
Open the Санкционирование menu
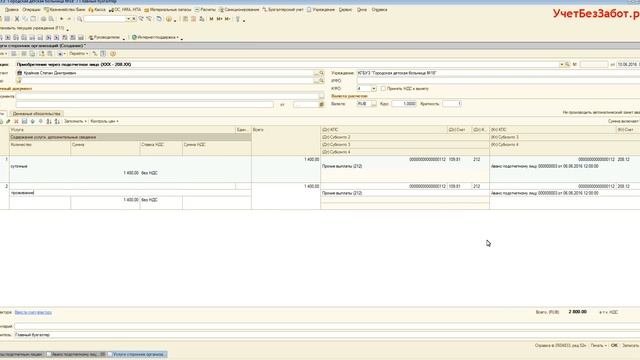point(239,9)
